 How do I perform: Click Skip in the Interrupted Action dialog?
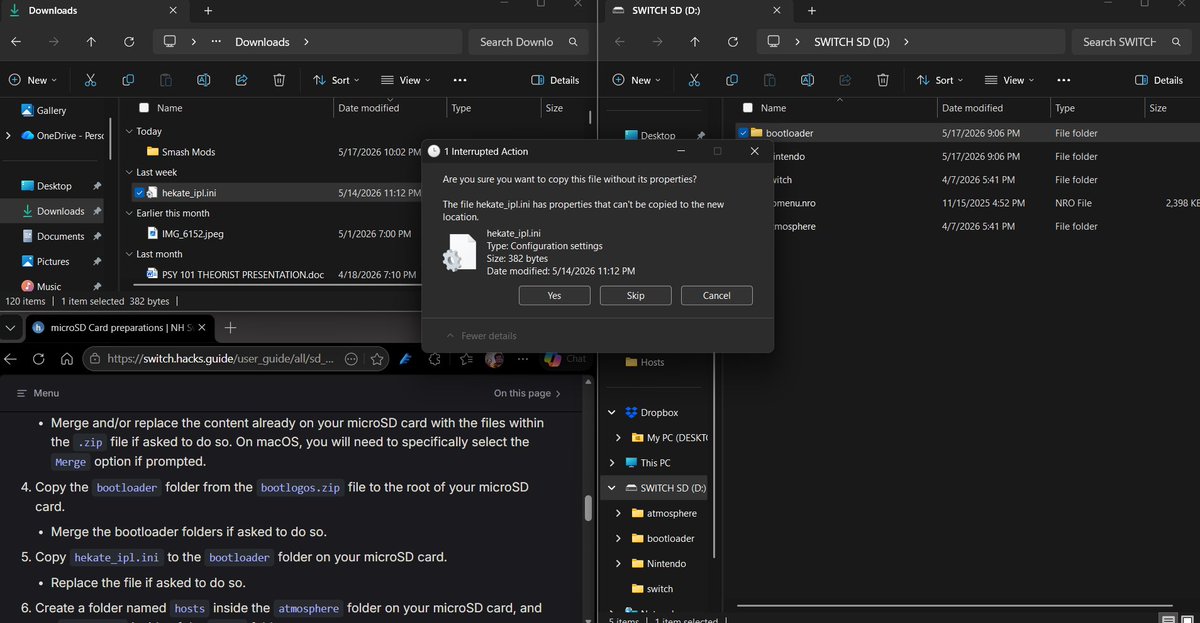[x=635, y=295]
